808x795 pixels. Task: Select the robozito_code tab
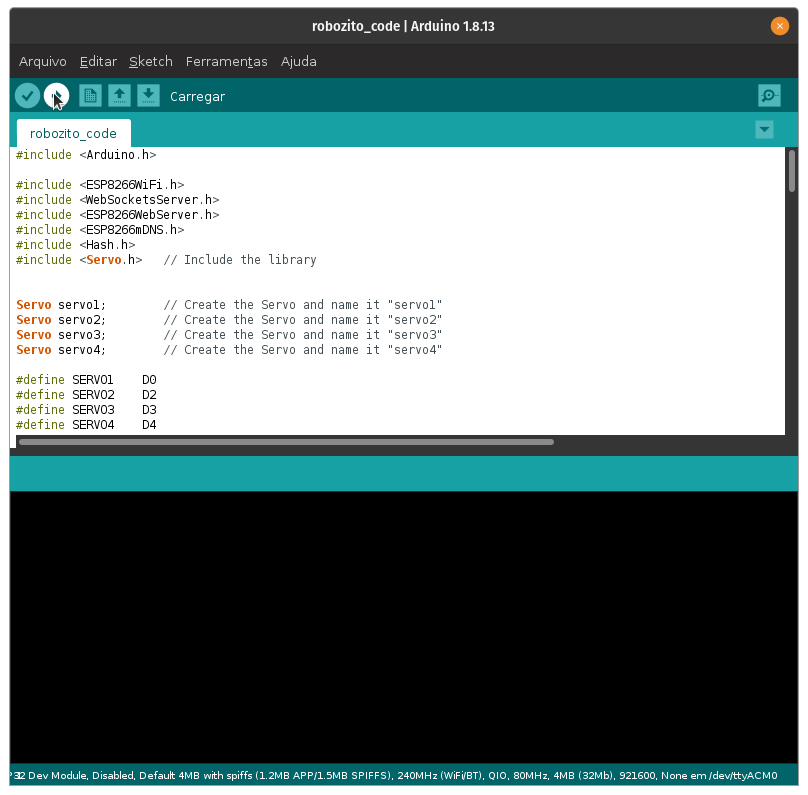tap(73, 133)
